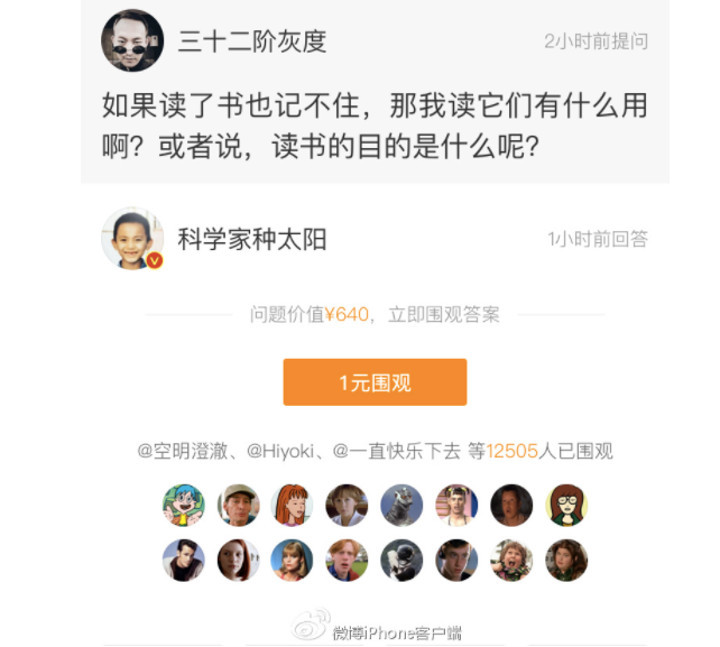Select the blonde woman viewer avatar
Image resolution: width=720 pixels, height=647 pixels.
(x=292, y=560)
